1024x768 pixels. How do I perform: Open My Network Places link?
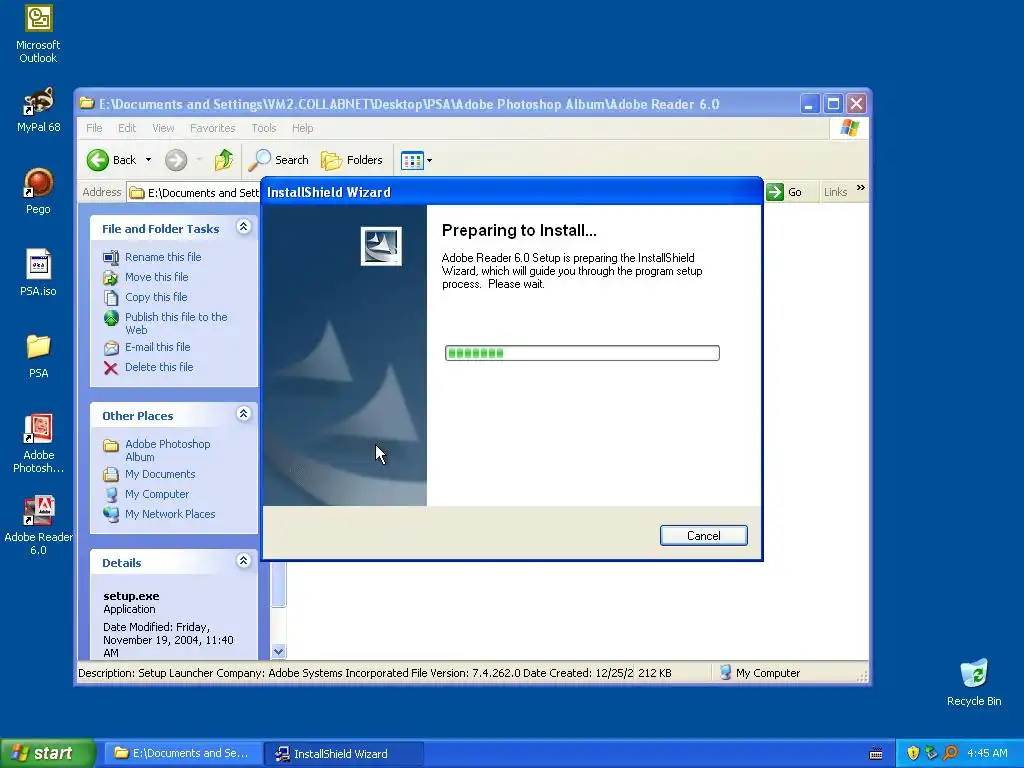coord(170,514)
